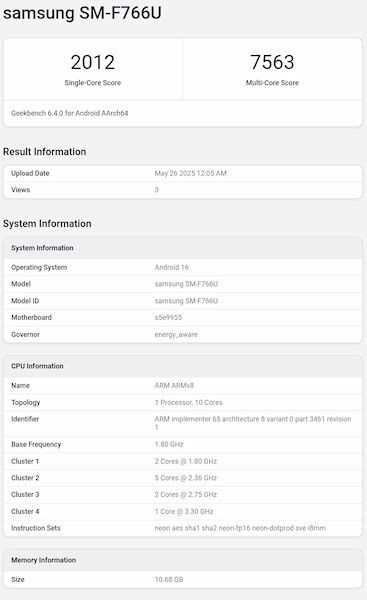Select '1 Core @ 3.30 GHz' value
367x600 pixels.
(184, 512)
